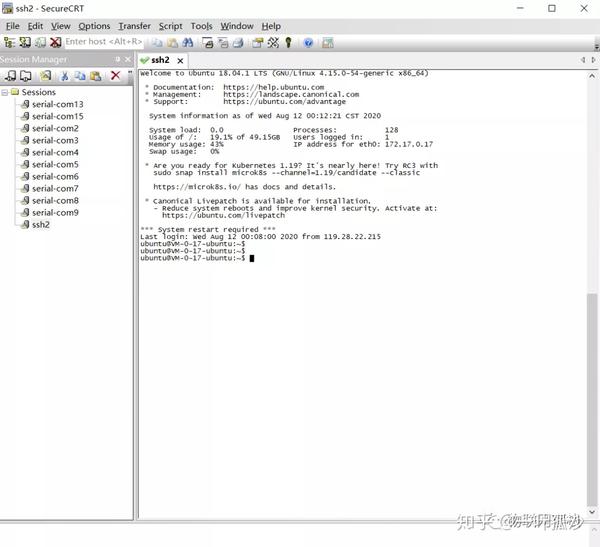Click red Delete icon in Session Manager
Image resolution: width=600 pixels, height=547 pixels.
click(x=115, y=75)
